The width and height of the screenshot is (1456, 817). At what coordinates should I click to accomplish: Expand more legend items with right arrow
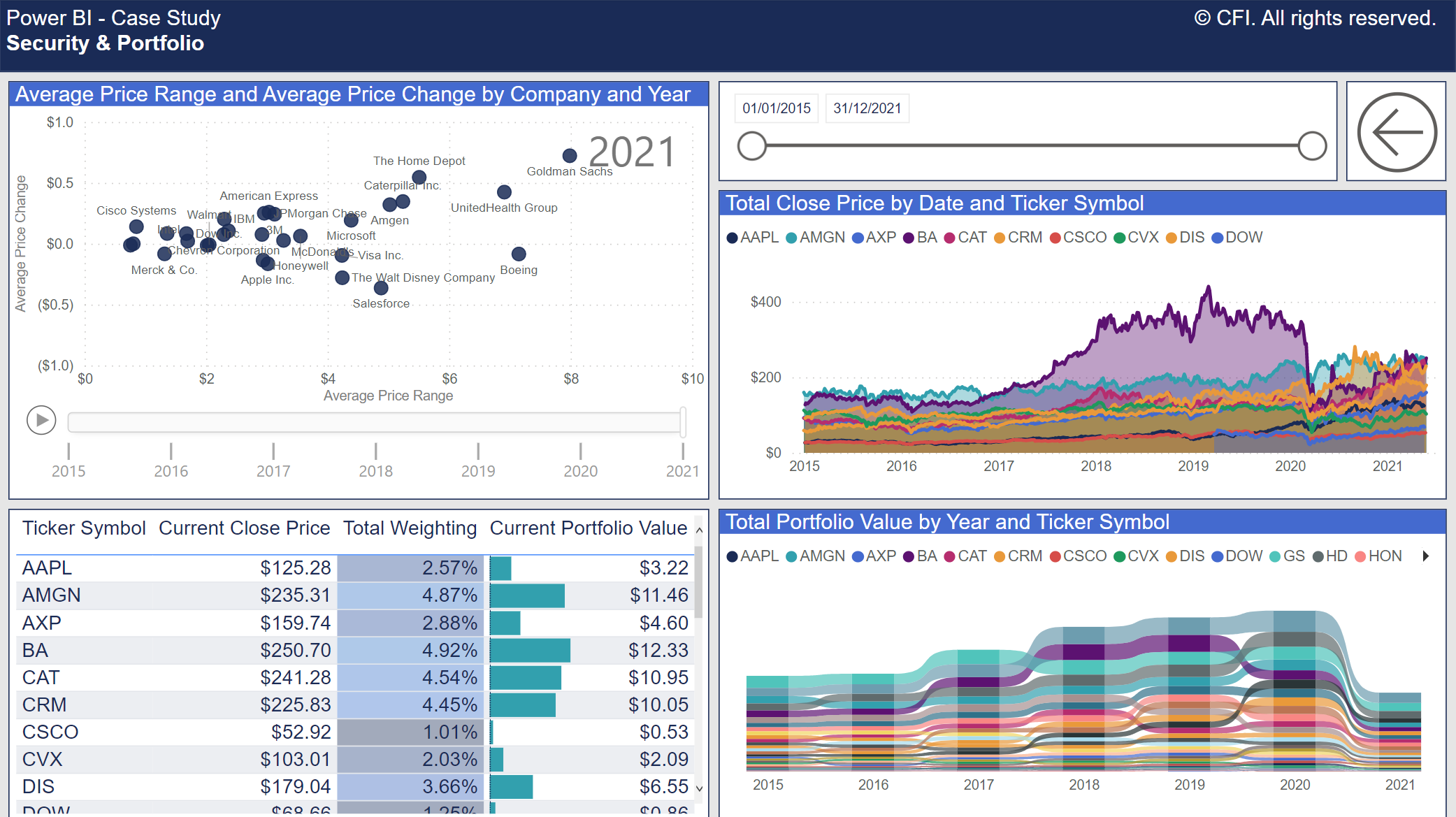1426,556
